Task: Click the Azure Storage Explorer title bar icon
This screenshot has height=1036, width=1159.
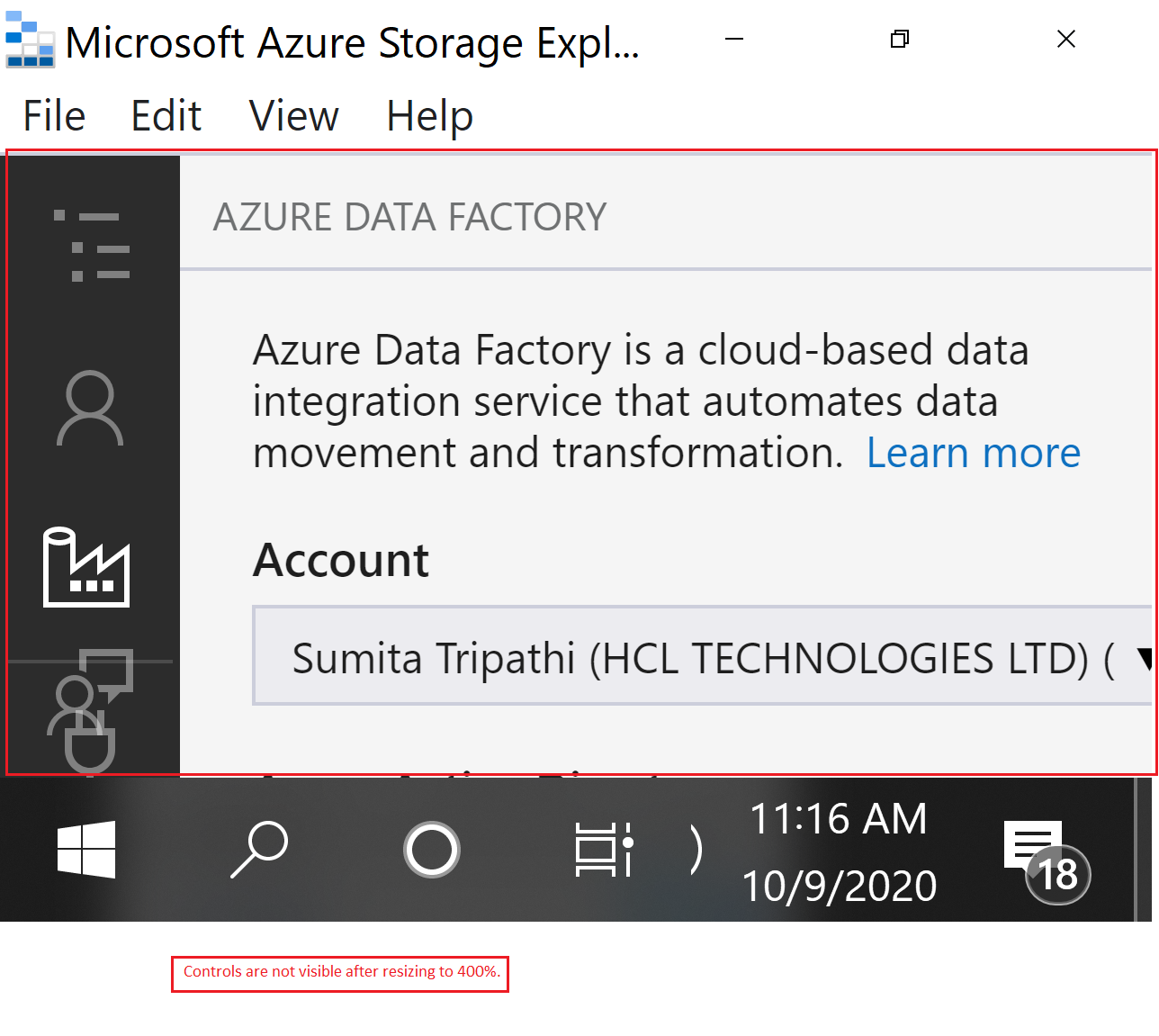Action: [30, 41]
